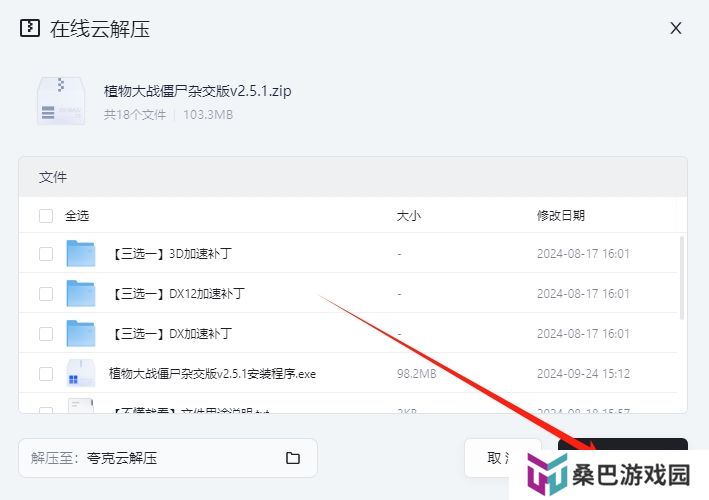The image size is (709, 500).
Task: Close the 在线云解压 dialog
Action: tap(676, 28)
